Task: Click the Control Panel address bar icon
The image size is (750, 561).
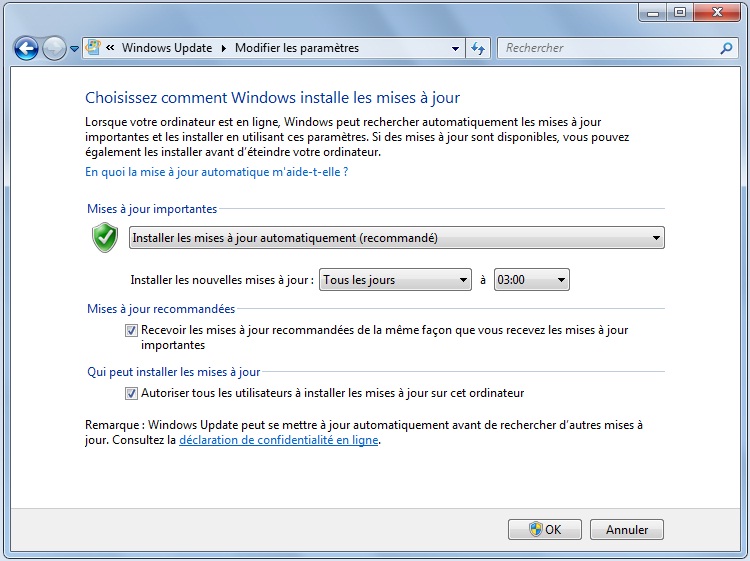Action: coord(94,47)
